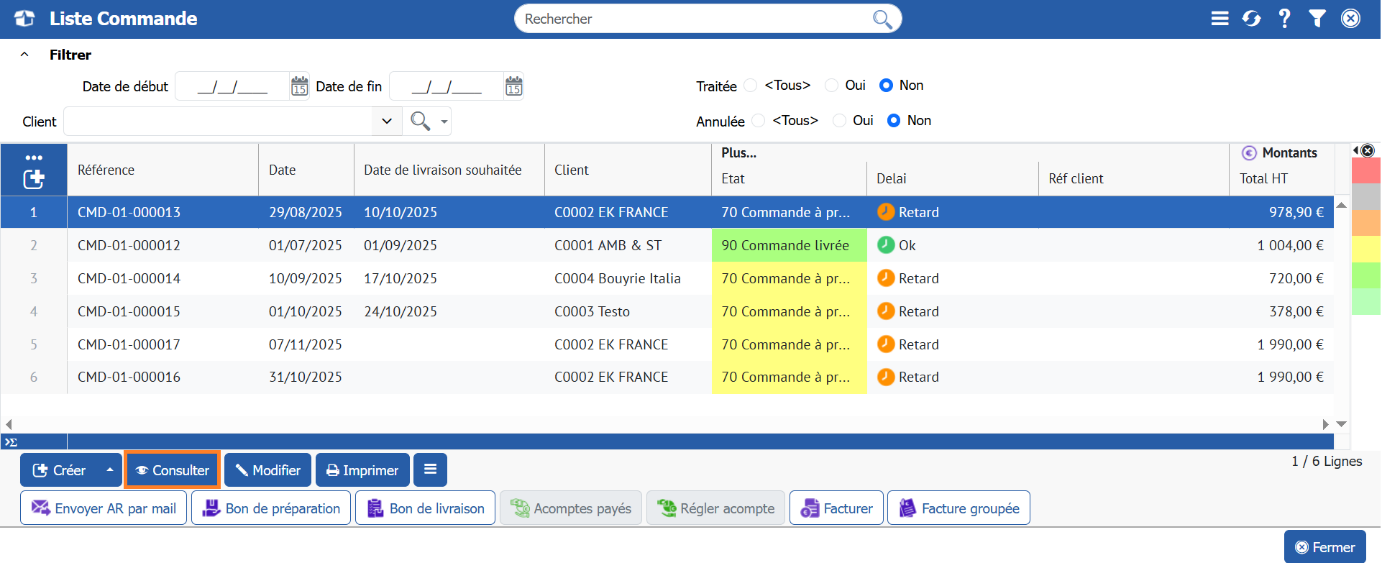
Task: Click the filter funnel icon in header
Action: pos(1317,19)
